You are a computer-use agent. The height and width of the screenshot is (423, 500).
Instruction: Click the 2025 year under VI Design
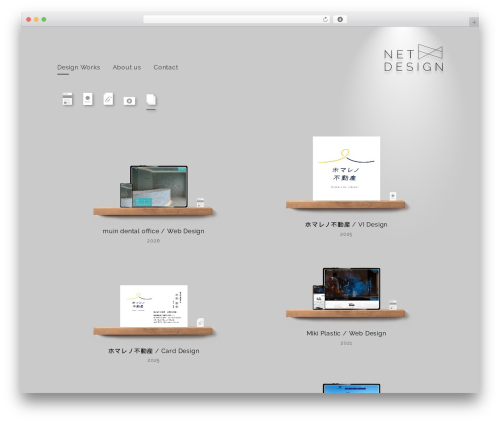[x=346, y=234]
